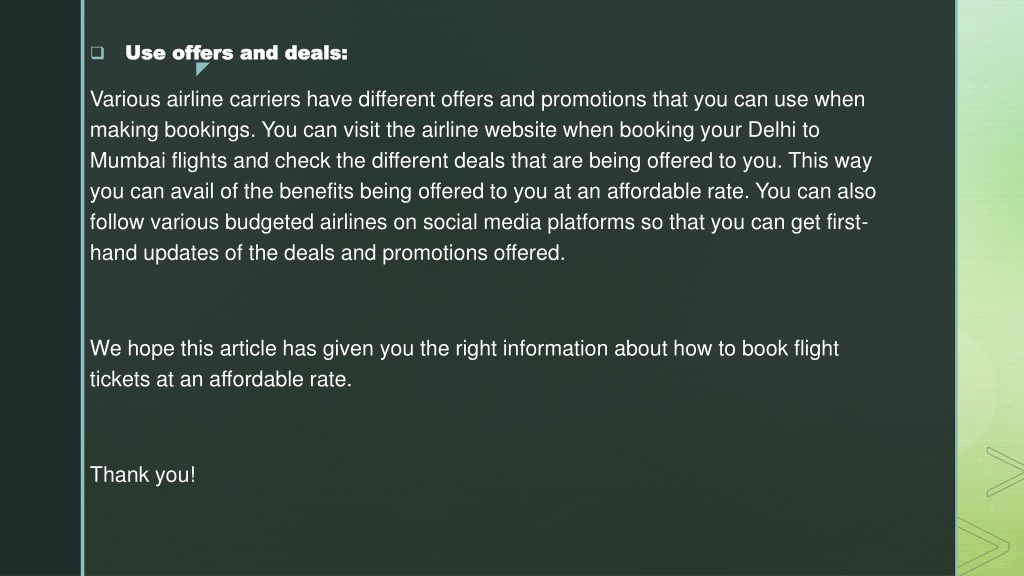Image resolution: width=1024 pixels, height=576 pixels.
Task: Click the square bullet beside the heading
Action: 97,53
